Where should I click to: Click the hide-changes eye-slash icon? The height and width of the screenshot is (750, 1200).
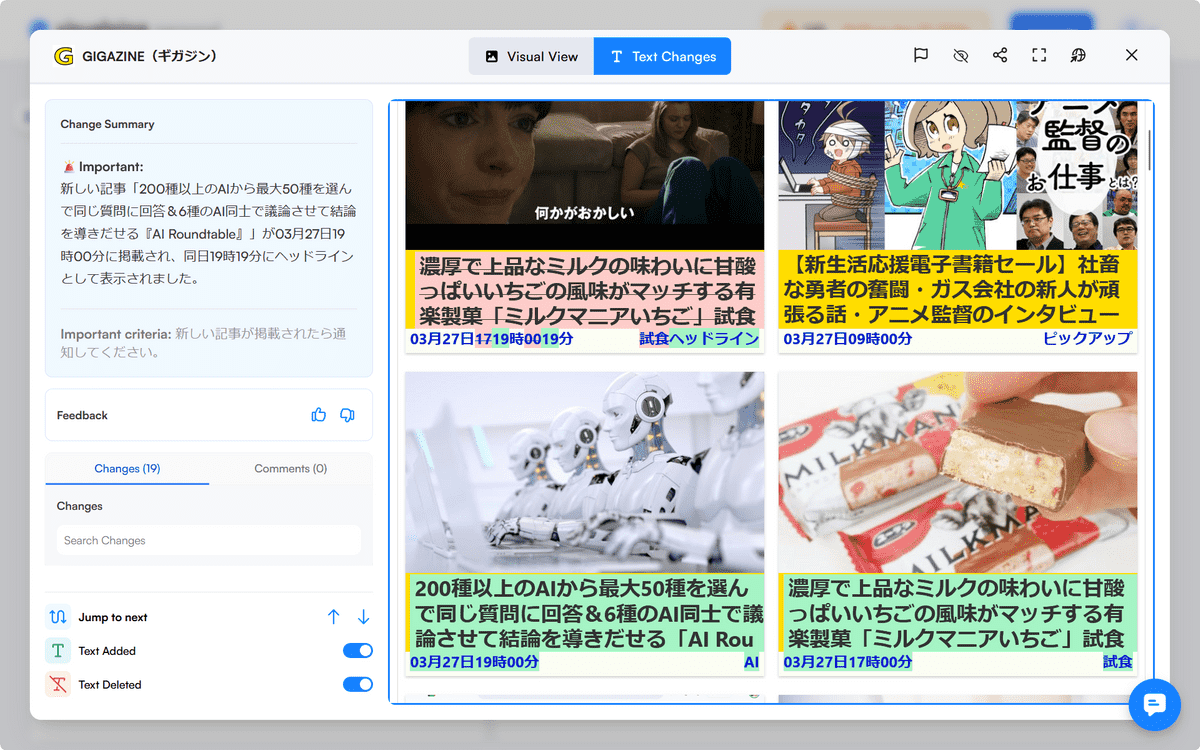click(x=960, y=55)
